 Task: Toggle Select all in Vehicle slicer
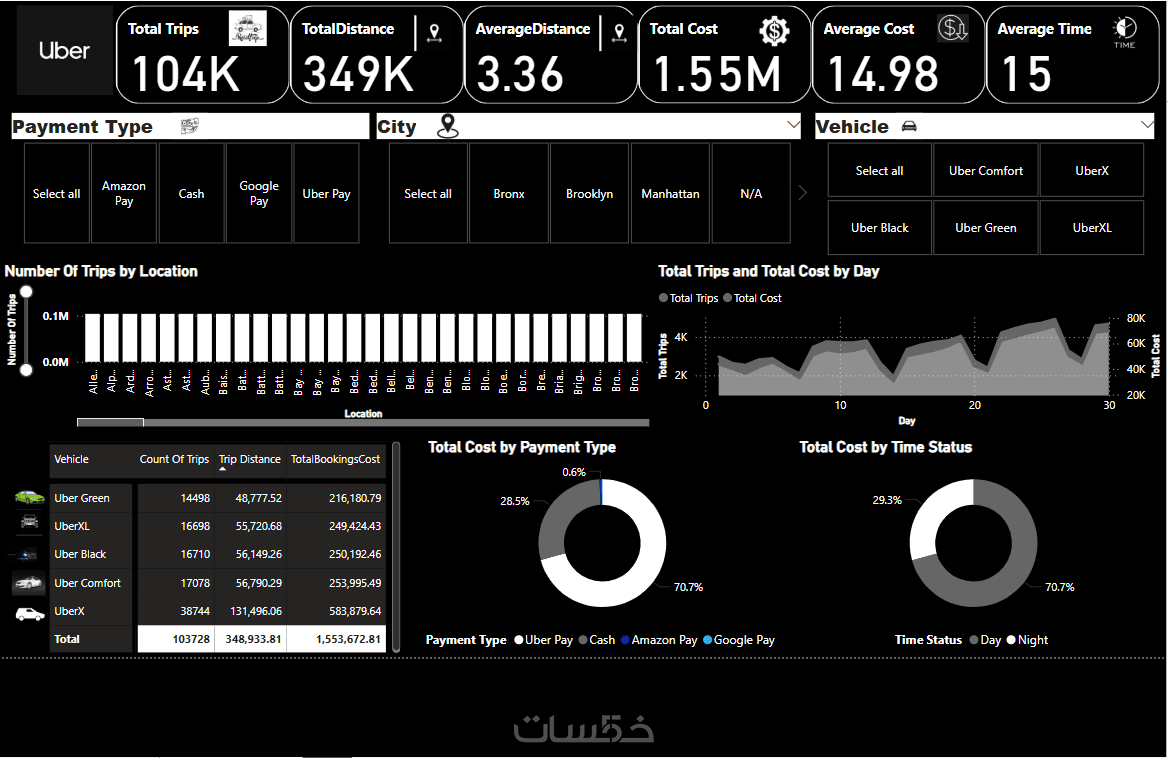[880, 171]
